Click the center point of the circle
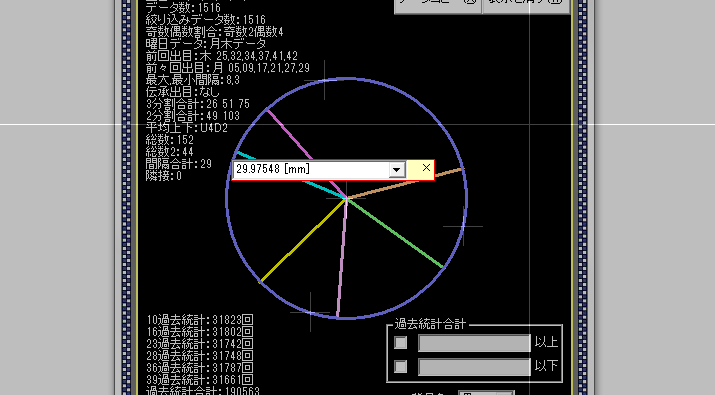The width and height of the screenshot is (715, 395). click(x=346, y=198)
